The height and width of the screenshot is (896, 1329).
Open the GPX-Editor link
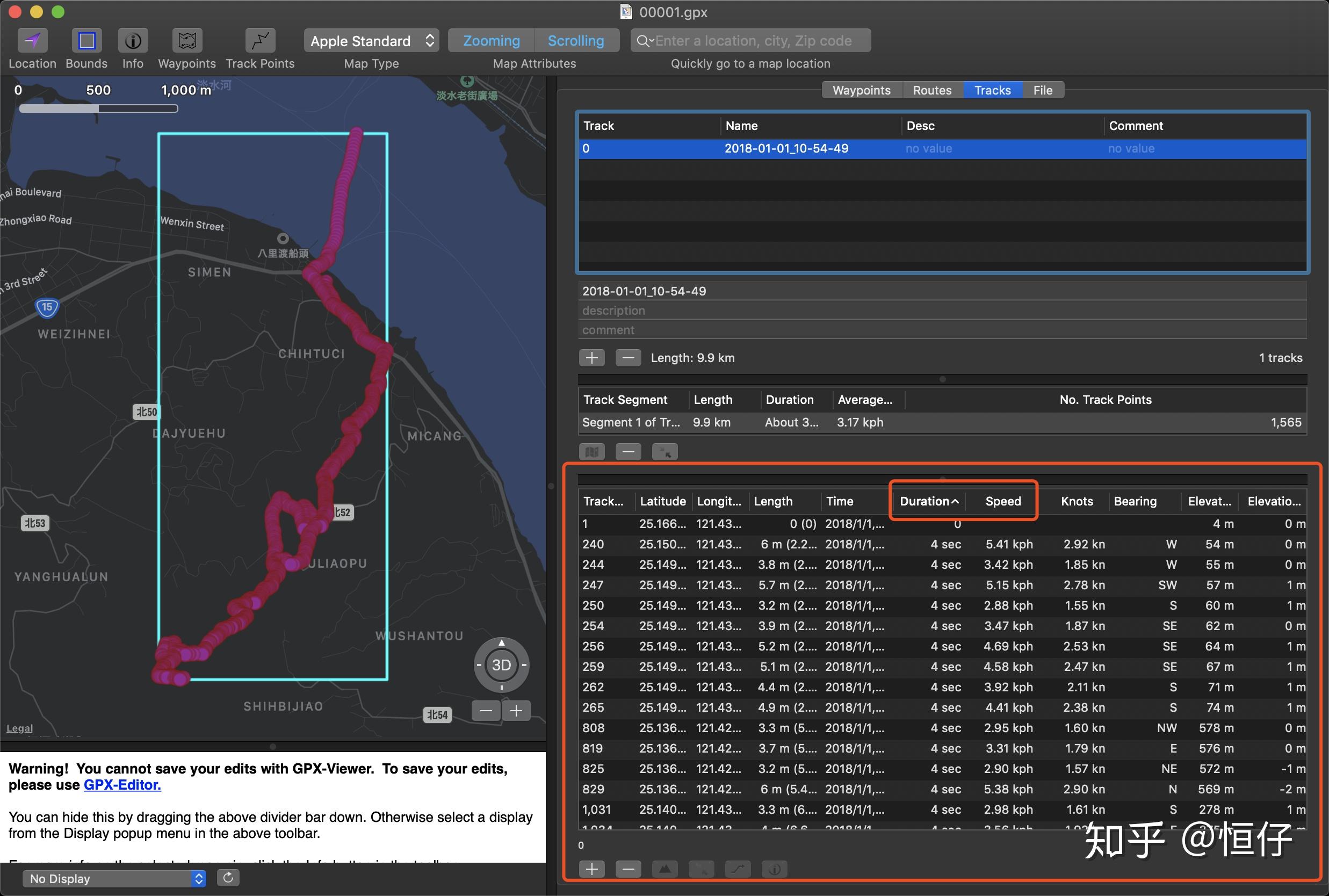(x=122, y=785)
